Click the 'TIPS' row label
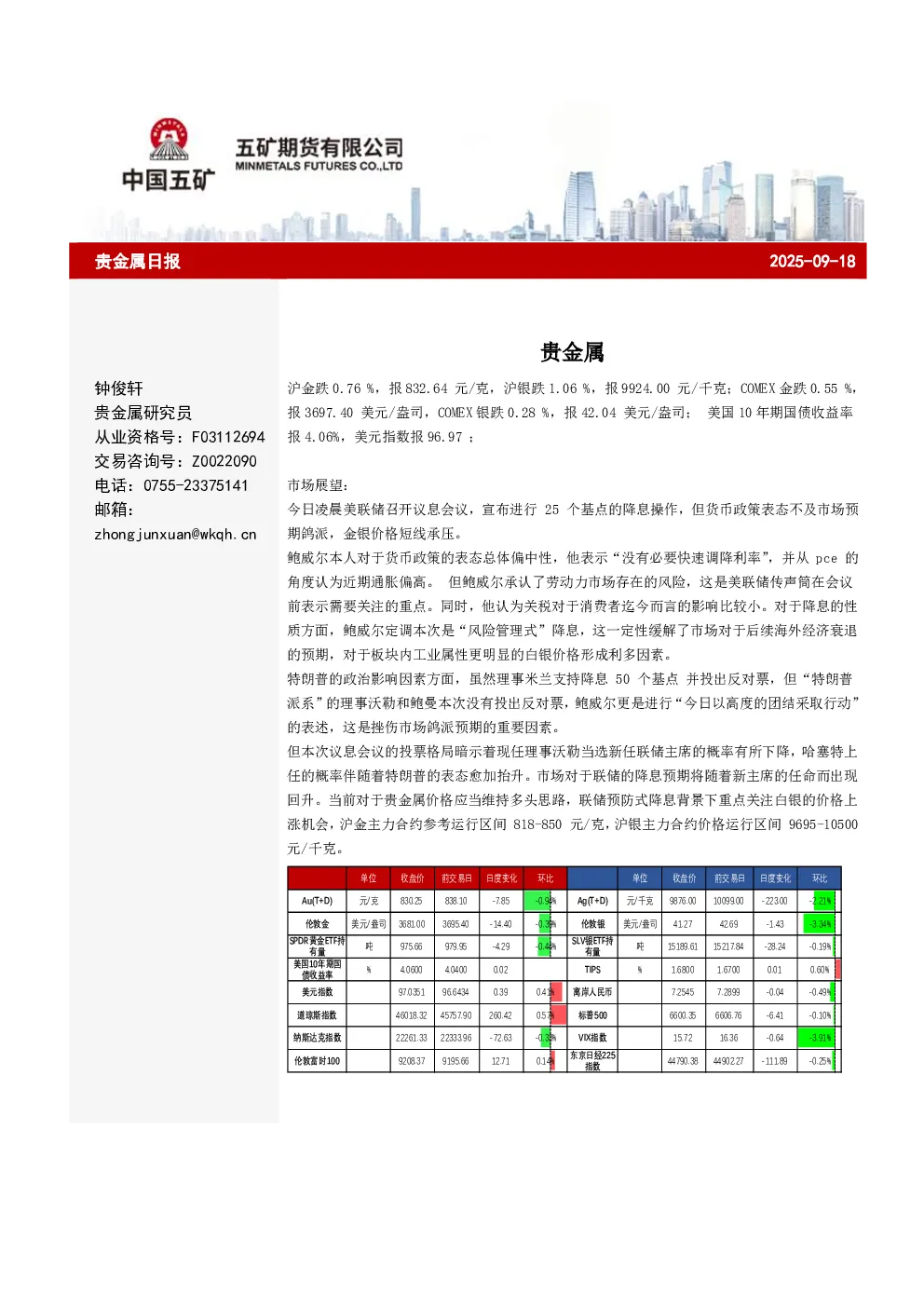 point(592,970)
